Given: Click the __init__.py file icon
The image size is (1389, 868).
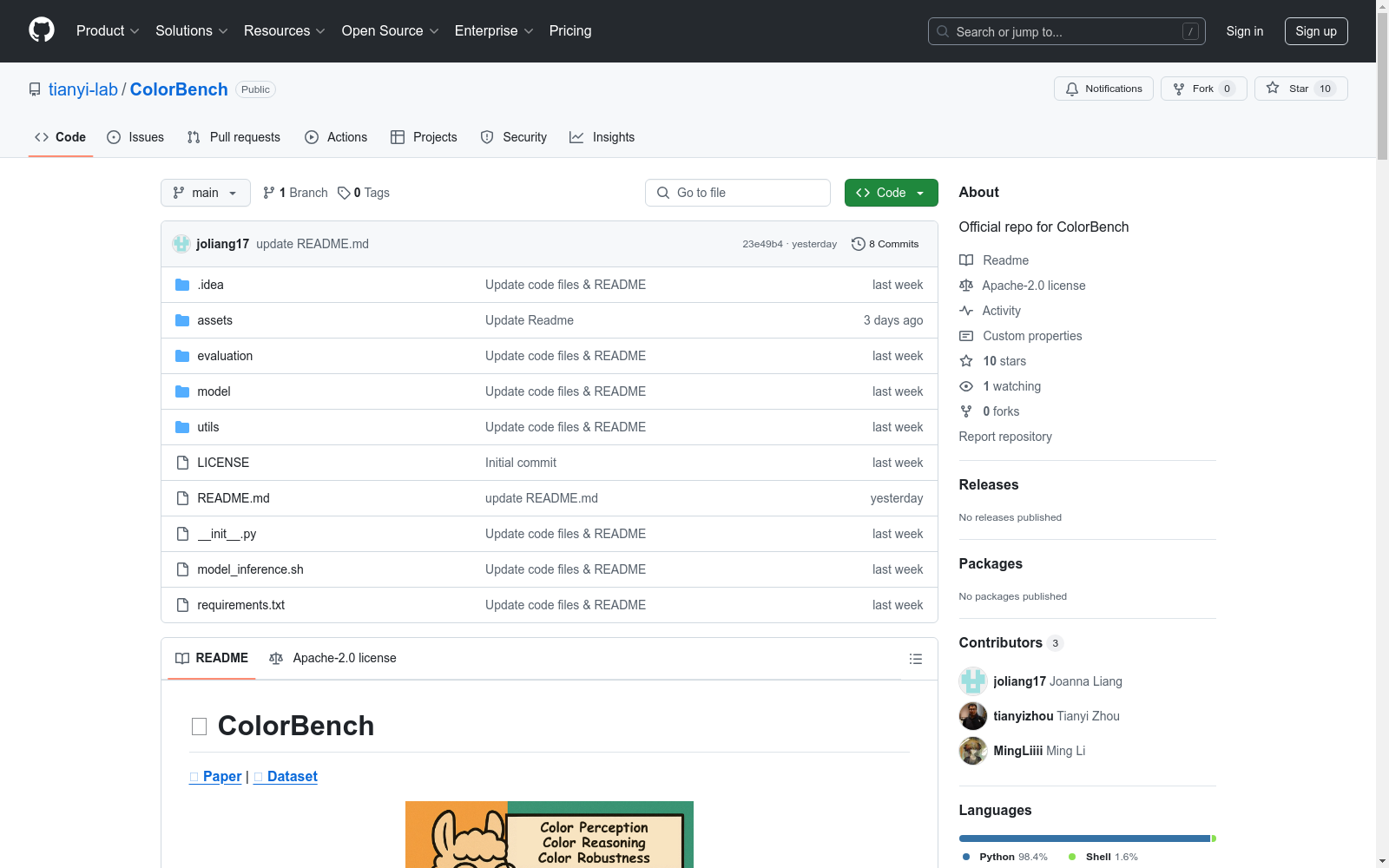Looking at the screenshot, I should tap(182, 534).
